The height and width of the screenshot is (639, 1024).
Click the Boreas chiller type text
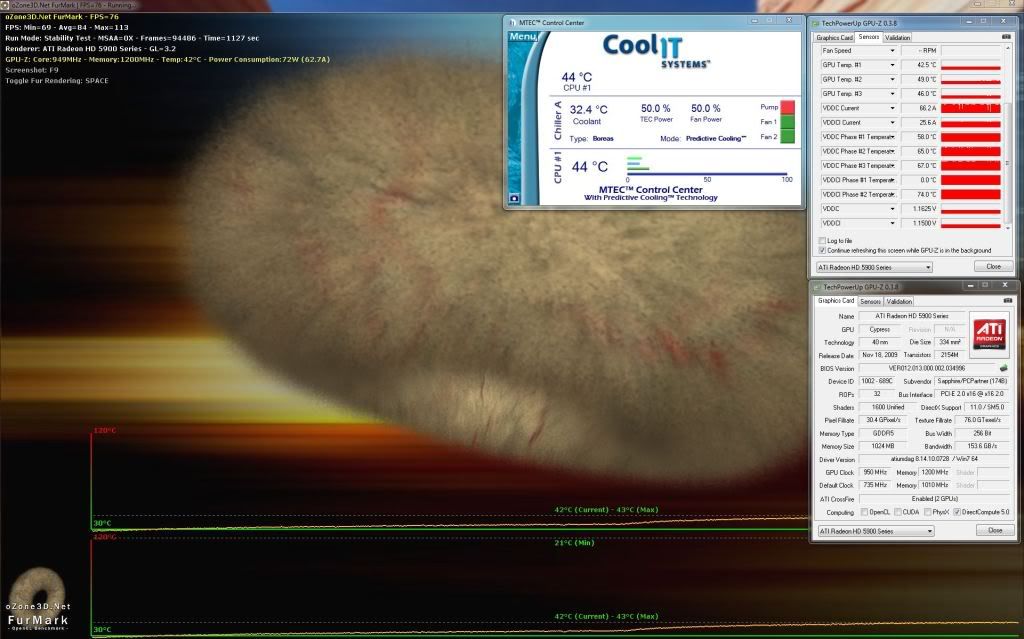pyautogui.click(x=603, y=139)
